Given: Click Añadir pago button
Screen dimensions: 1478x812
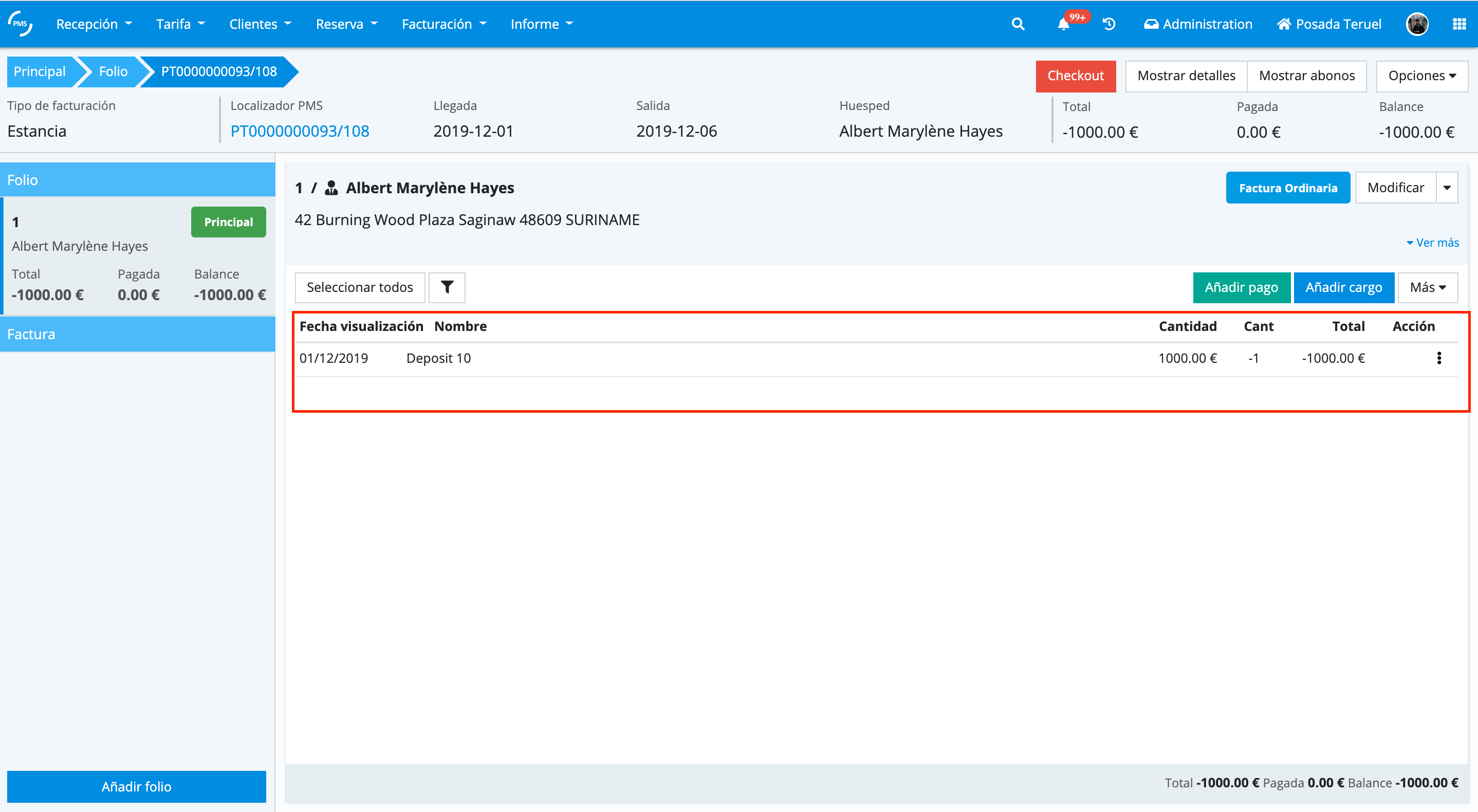Looking at the screenshot, I should click(x=1241, y=287).
